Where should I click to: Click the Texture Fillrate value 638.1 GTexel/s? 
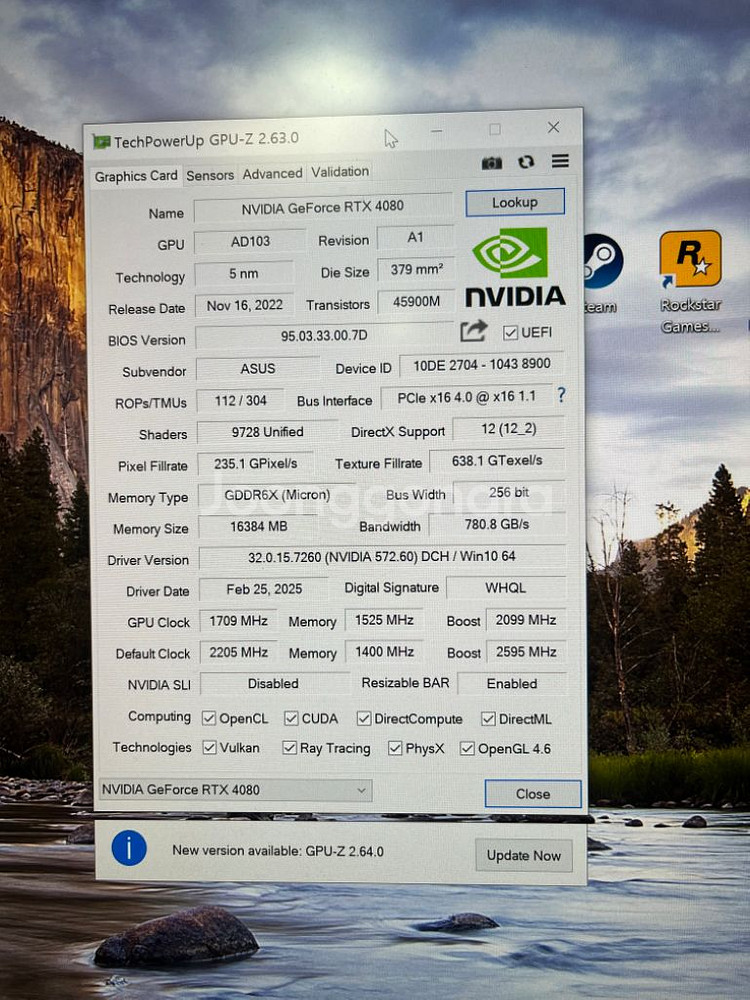pos(497,460)
